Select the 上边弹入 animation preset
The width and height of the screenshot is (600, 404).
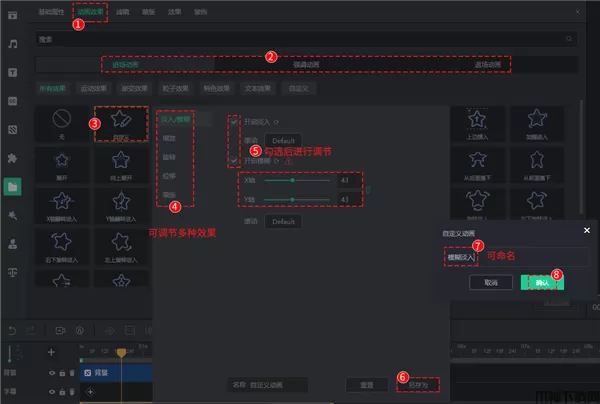coord(478,124)
